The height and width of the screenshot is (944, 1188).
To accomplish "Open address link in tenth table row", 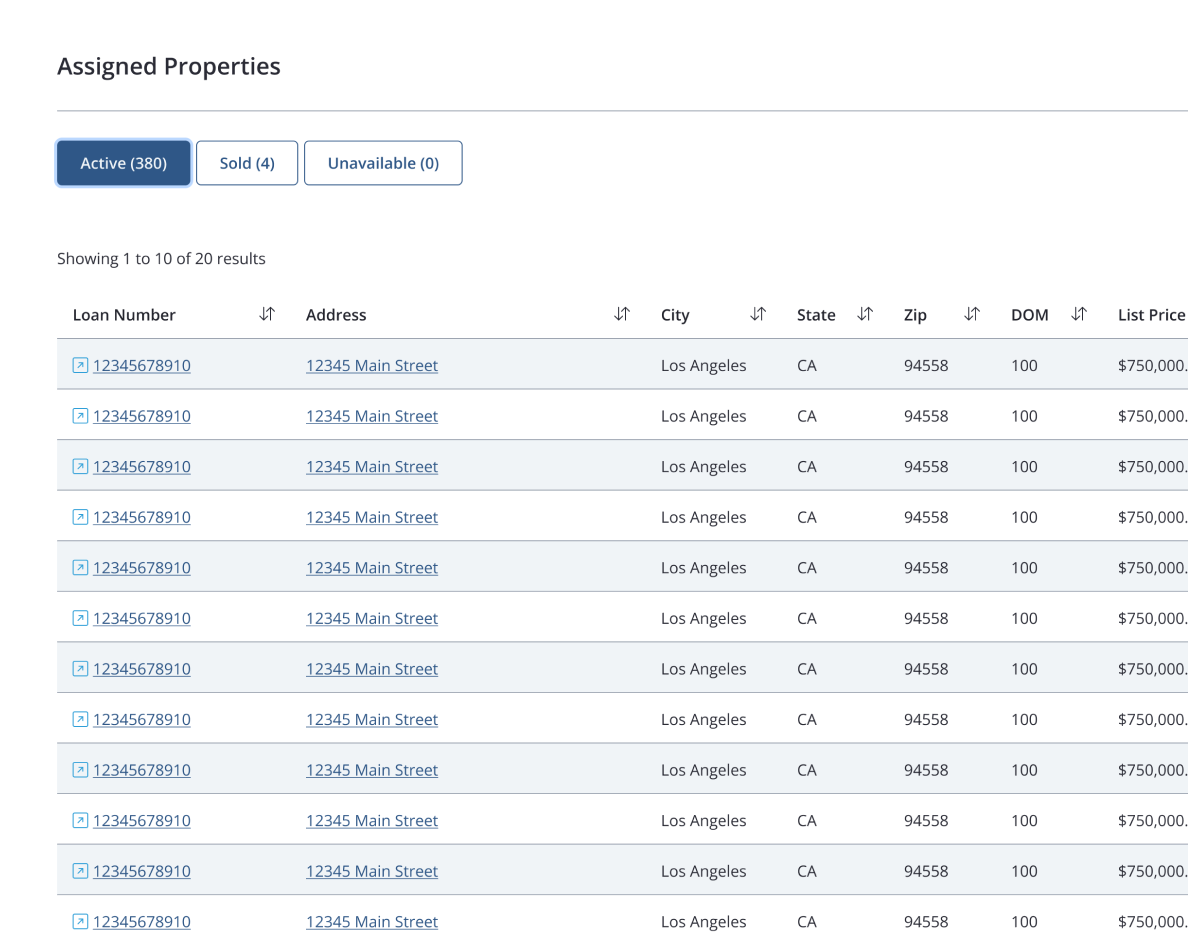I will [372, 821].
